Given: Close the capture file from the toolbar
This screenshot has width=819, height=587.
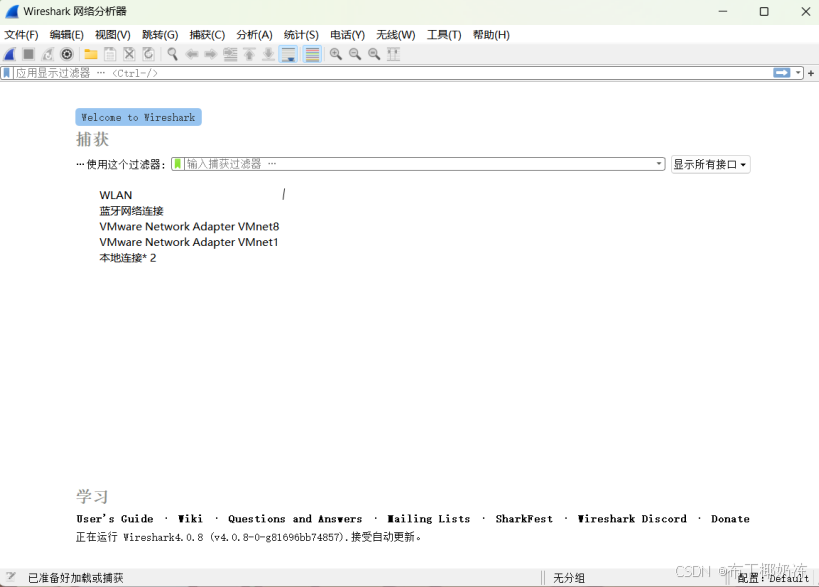Looking at the screenshot, I should [x=129, y=54].
